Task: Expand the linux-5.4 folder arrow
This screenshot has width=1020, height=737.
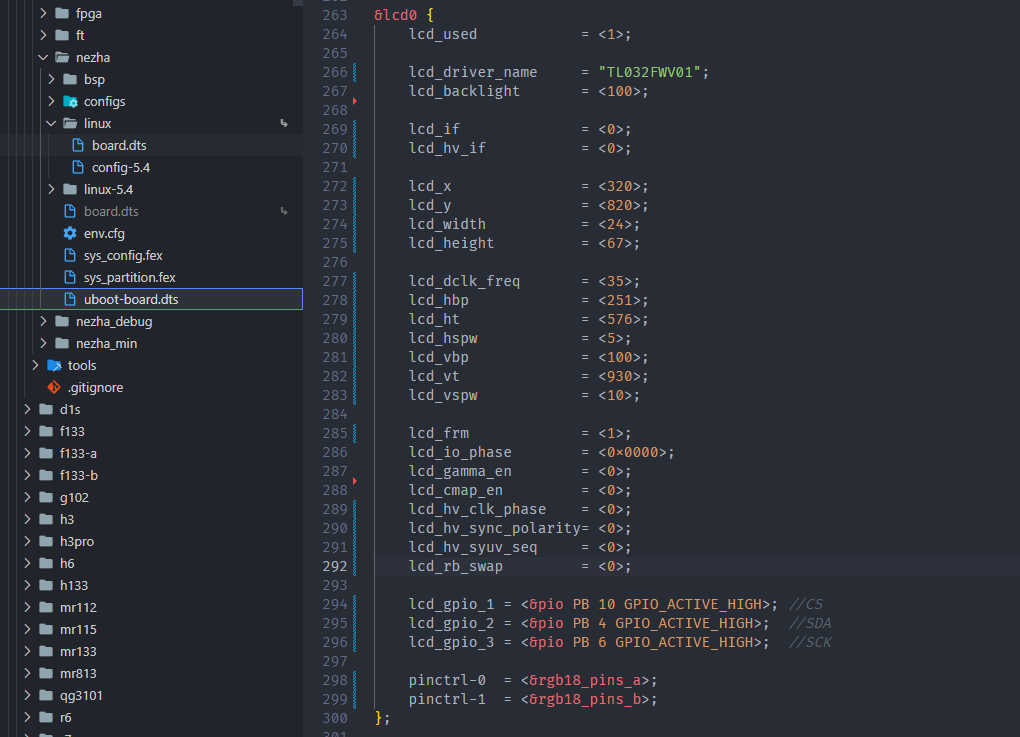Action: click(x=52, y=189)
